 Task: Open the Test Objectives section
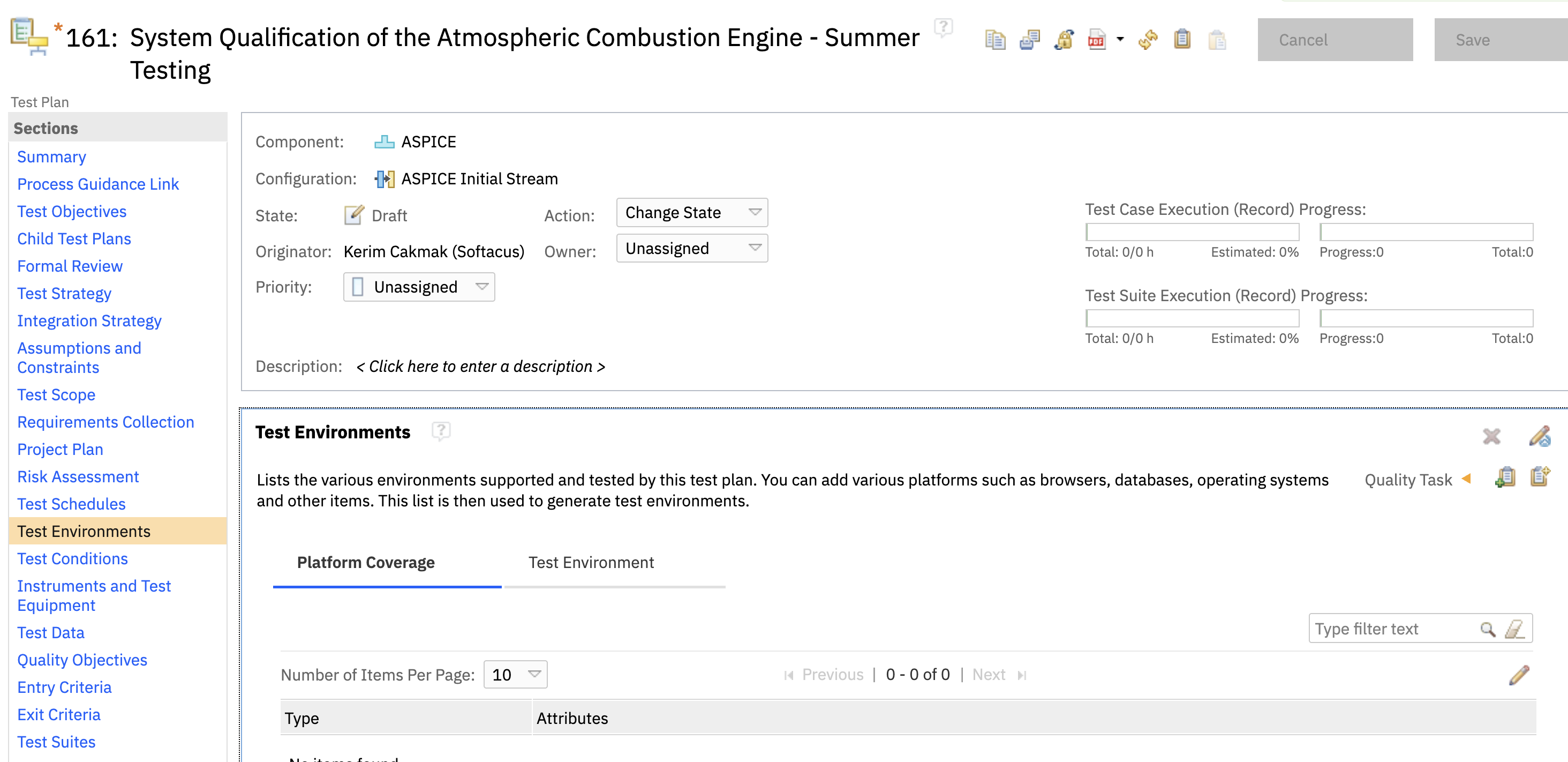(71, 211)
